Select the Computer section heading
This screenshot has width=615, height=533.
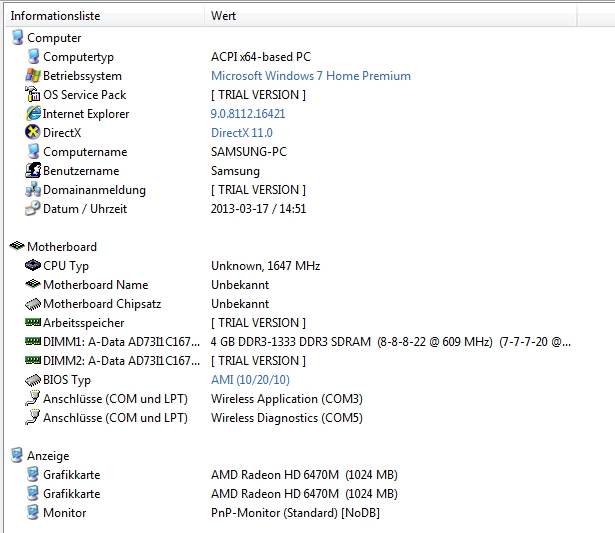click(x=54, y=38)
